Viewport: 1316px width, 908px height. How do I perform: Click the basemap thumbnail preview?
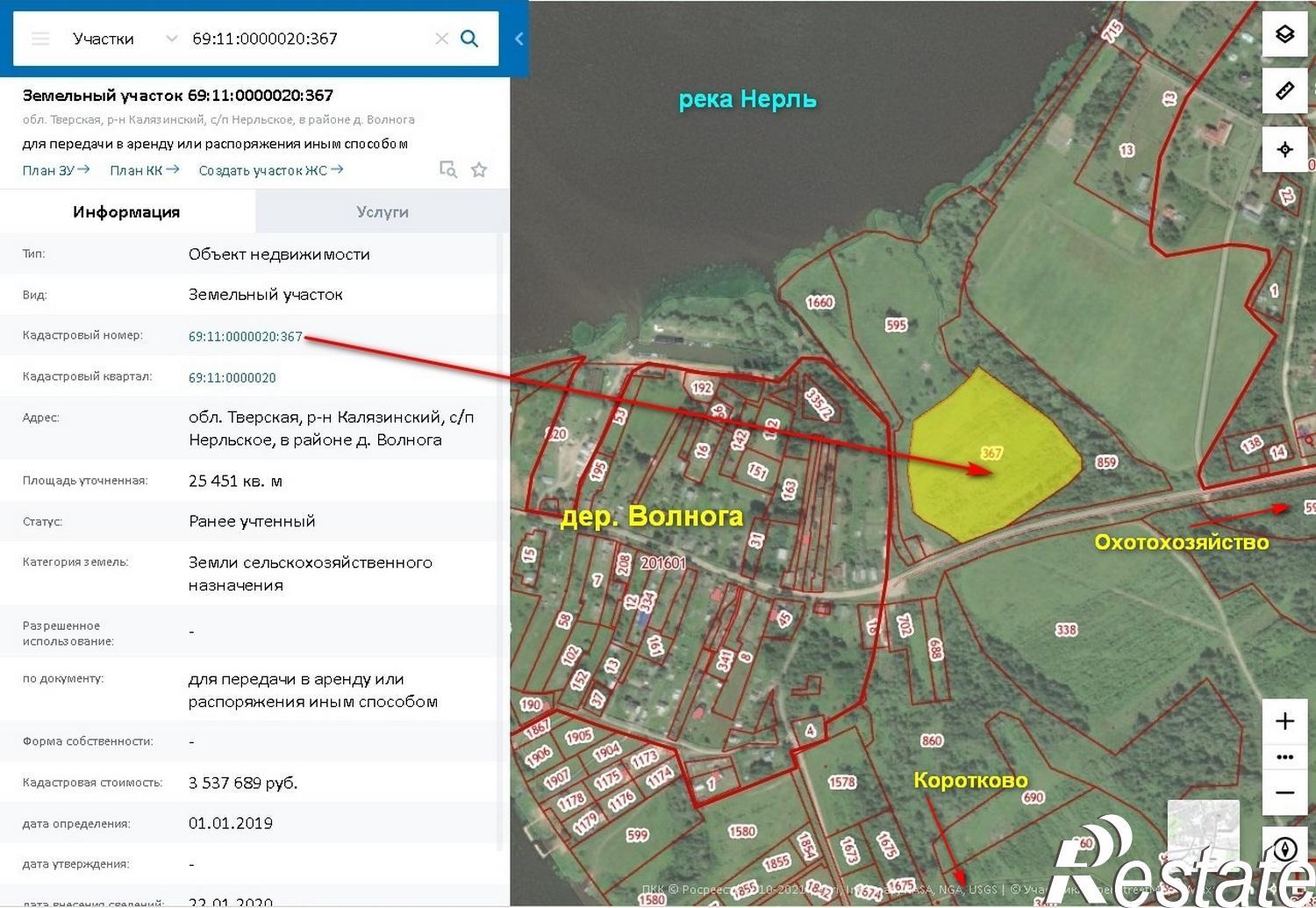(x=1203, y=836)
